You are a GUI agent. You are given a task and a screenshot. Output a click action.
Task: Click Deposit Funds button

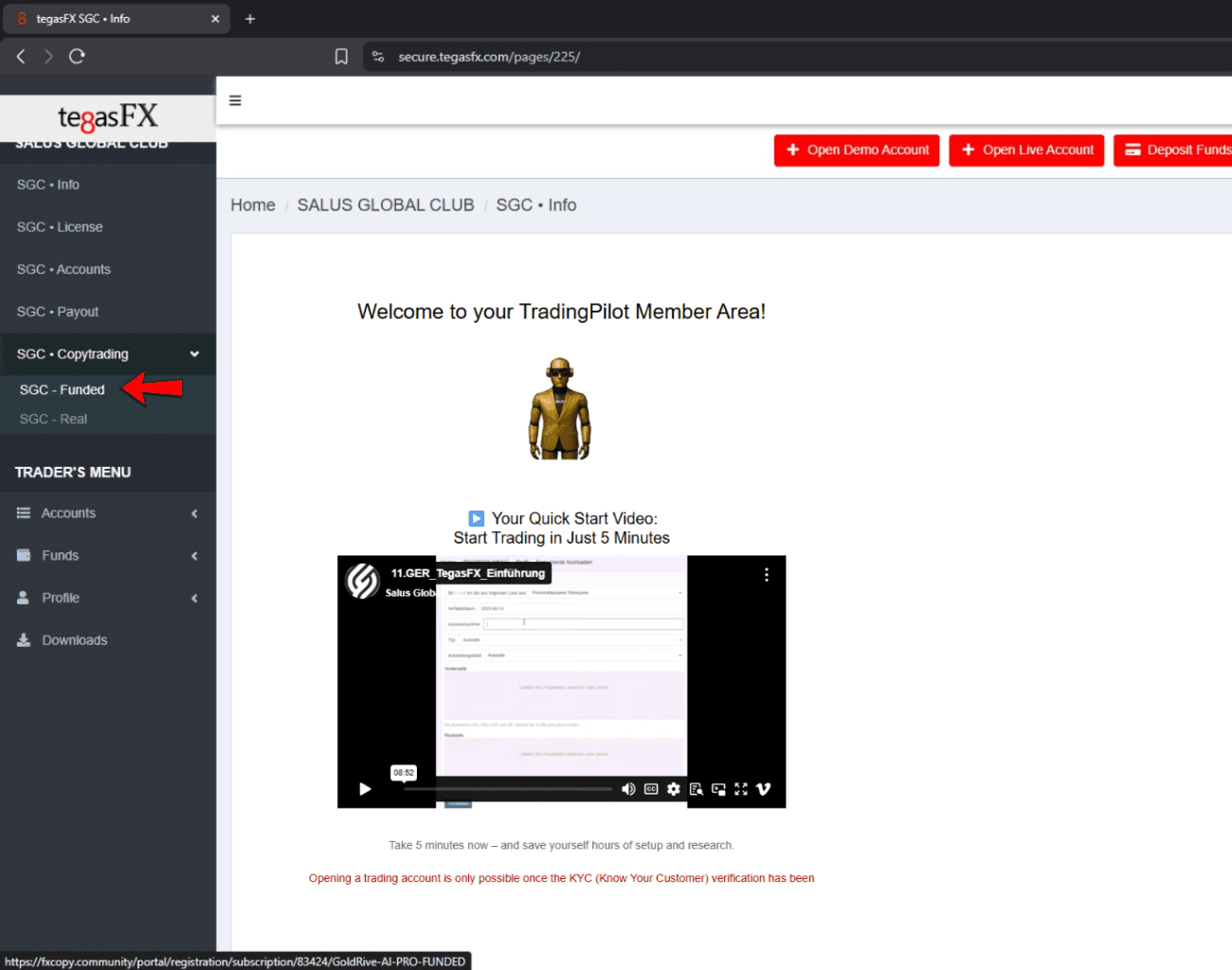1175,150
